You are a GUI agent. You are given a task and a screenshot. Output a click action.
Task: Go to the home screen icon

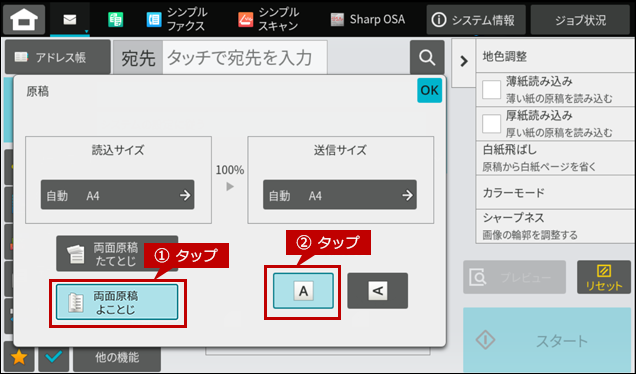pos(24,19)
